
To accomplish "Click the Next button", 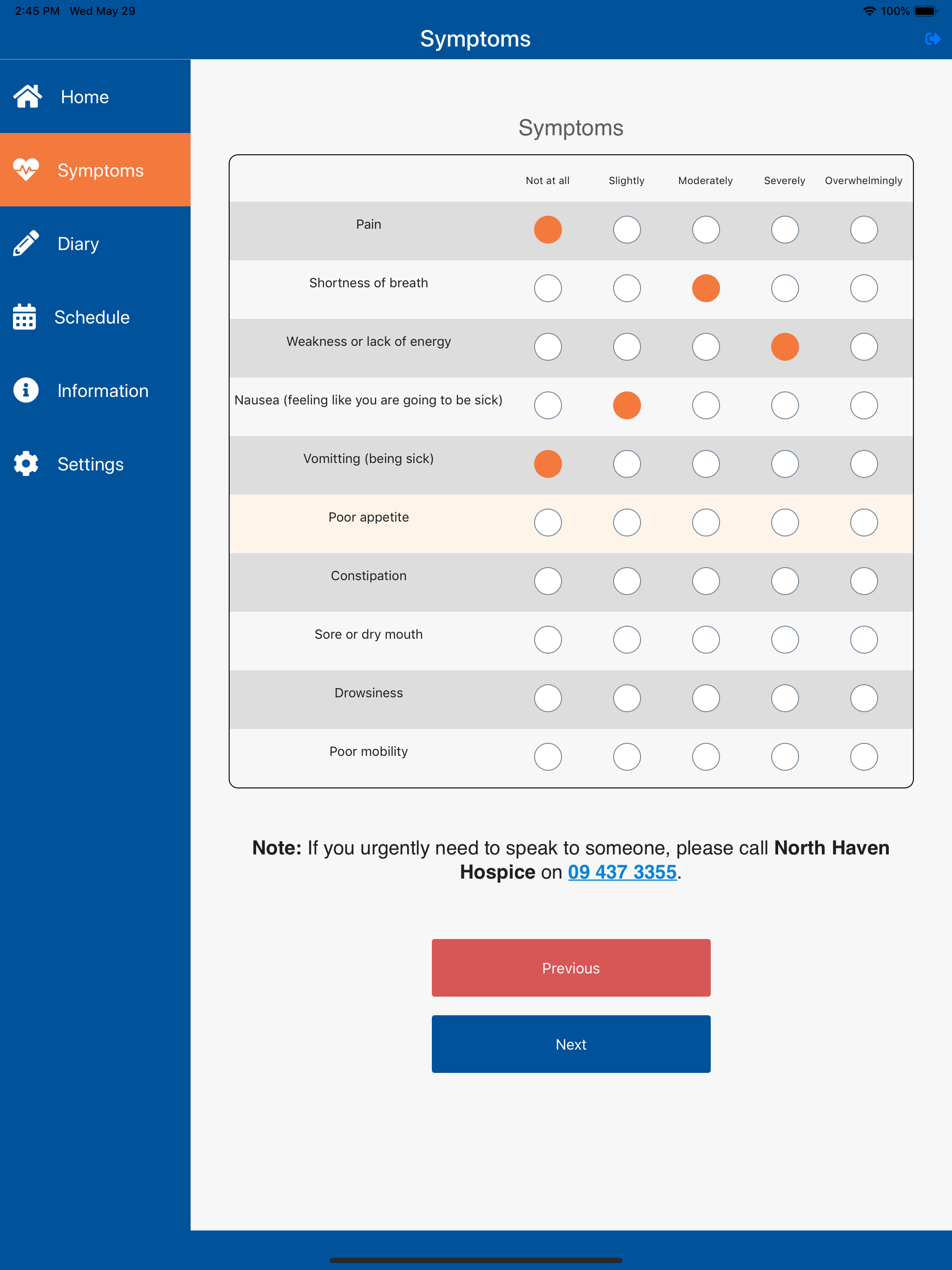I will point(571,1044).
